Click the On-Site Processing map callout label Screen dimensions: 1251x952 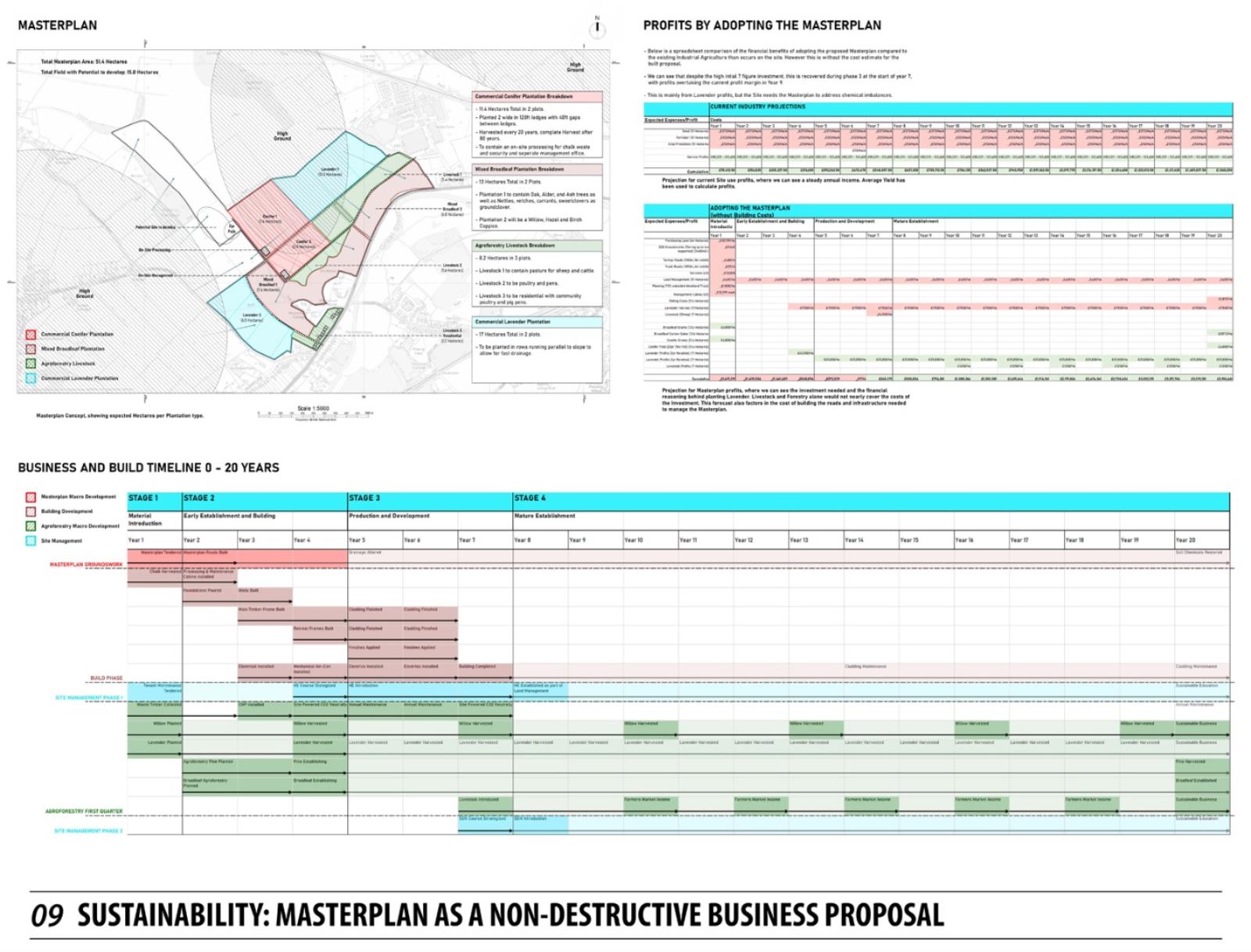155,250
